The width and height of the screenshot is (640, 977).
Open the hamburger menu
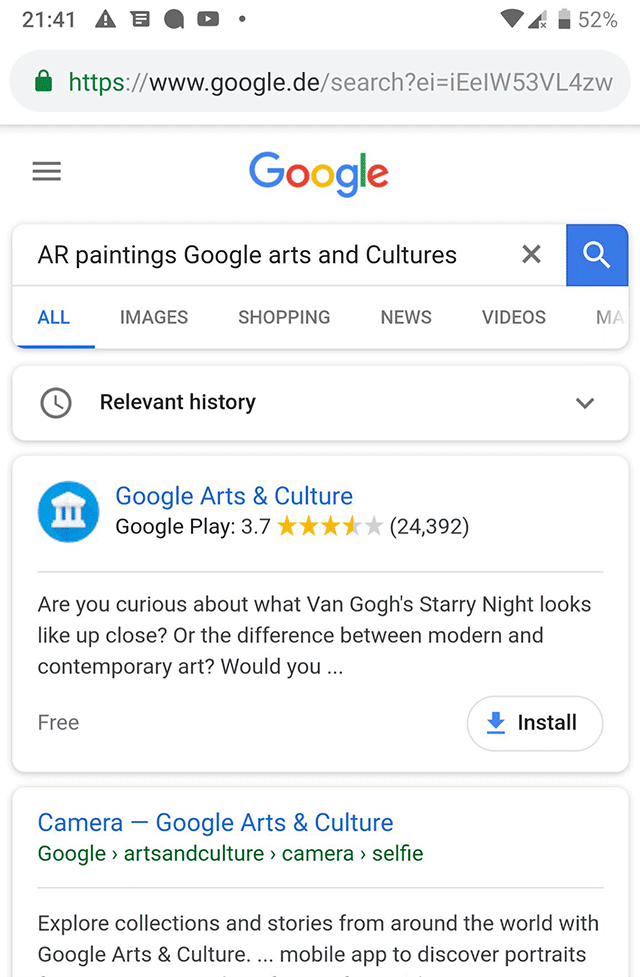(x=47, y=172)
